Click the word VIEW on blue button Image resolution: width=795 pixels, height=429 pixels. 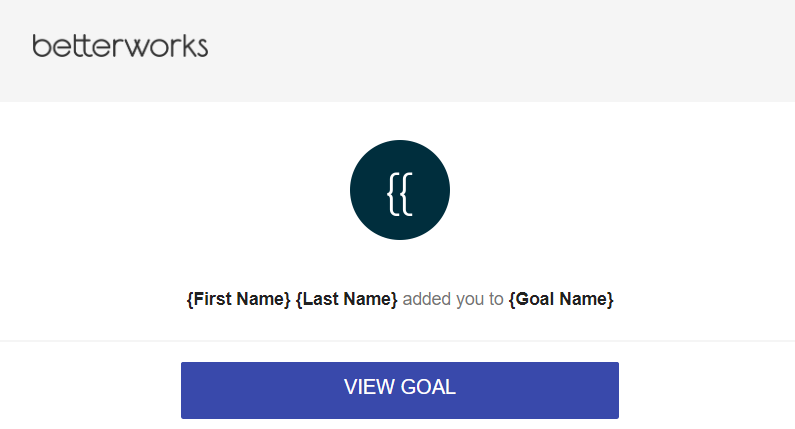[369, 387]
